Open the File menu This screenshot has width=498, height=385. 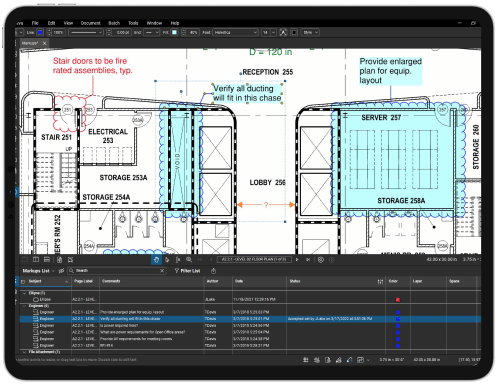35,23
